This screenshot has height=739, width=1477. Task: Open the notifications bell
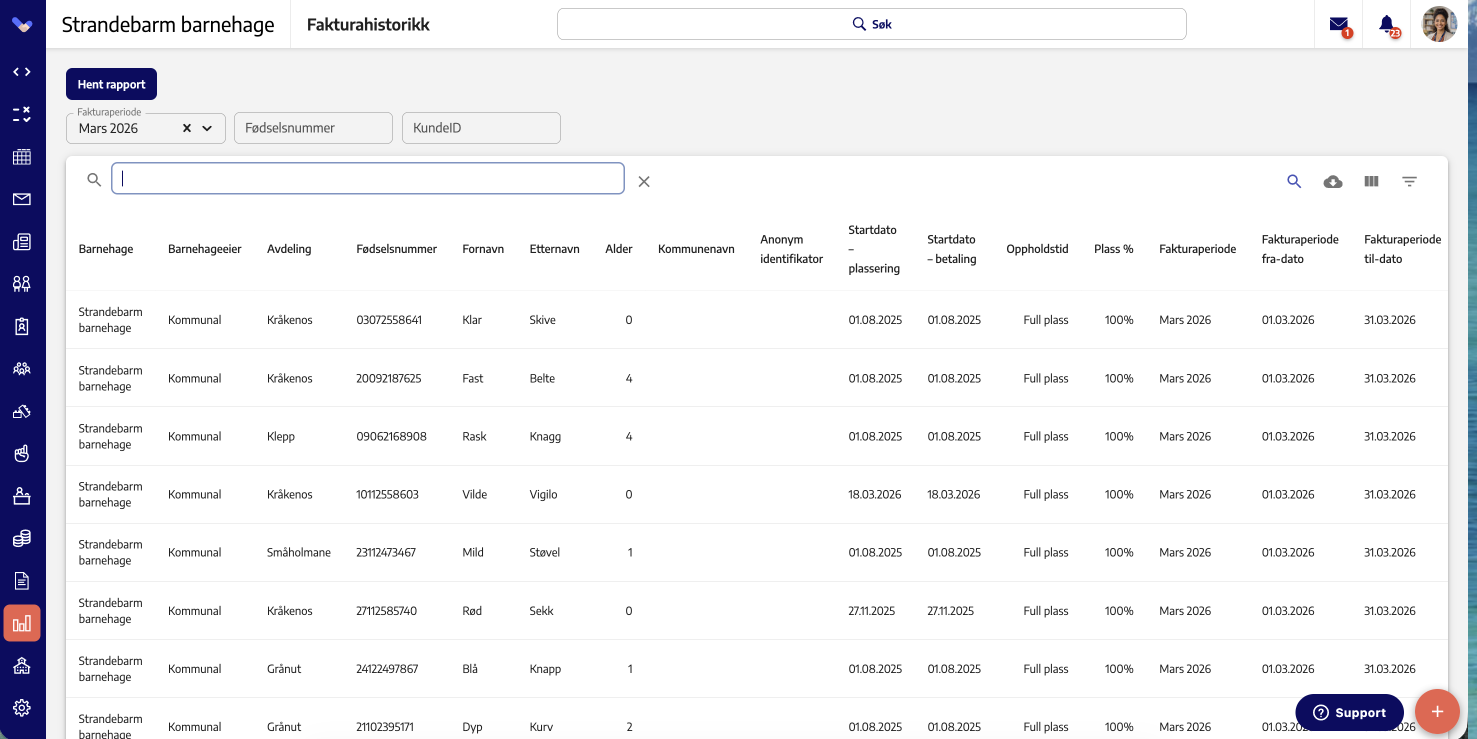(1387, 25)
